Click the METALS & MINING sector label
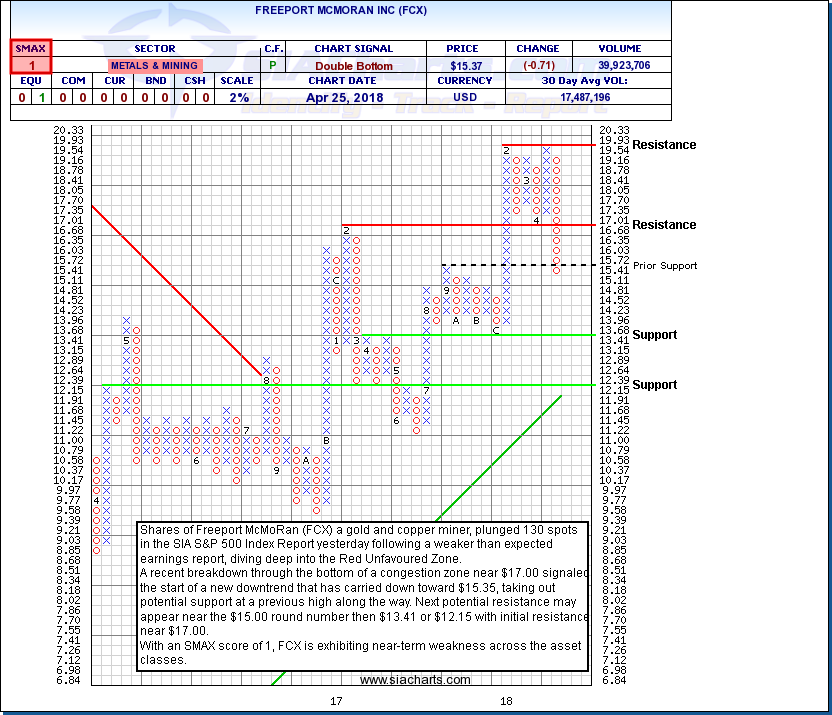 click(154, 65)
